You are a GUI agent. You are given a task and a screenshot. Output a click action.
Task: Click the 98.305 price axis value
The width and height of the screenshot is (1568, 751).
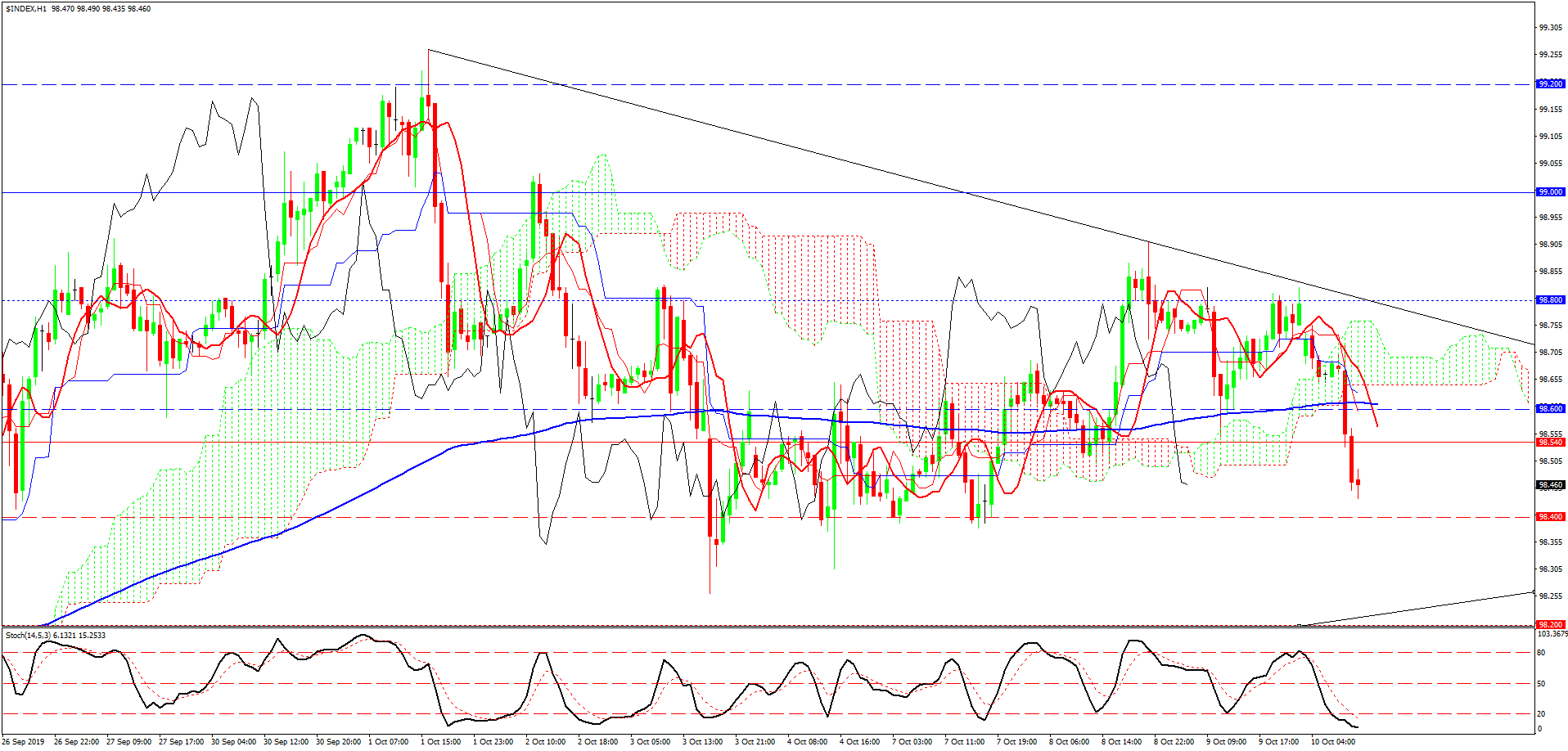coord(1551,569)
